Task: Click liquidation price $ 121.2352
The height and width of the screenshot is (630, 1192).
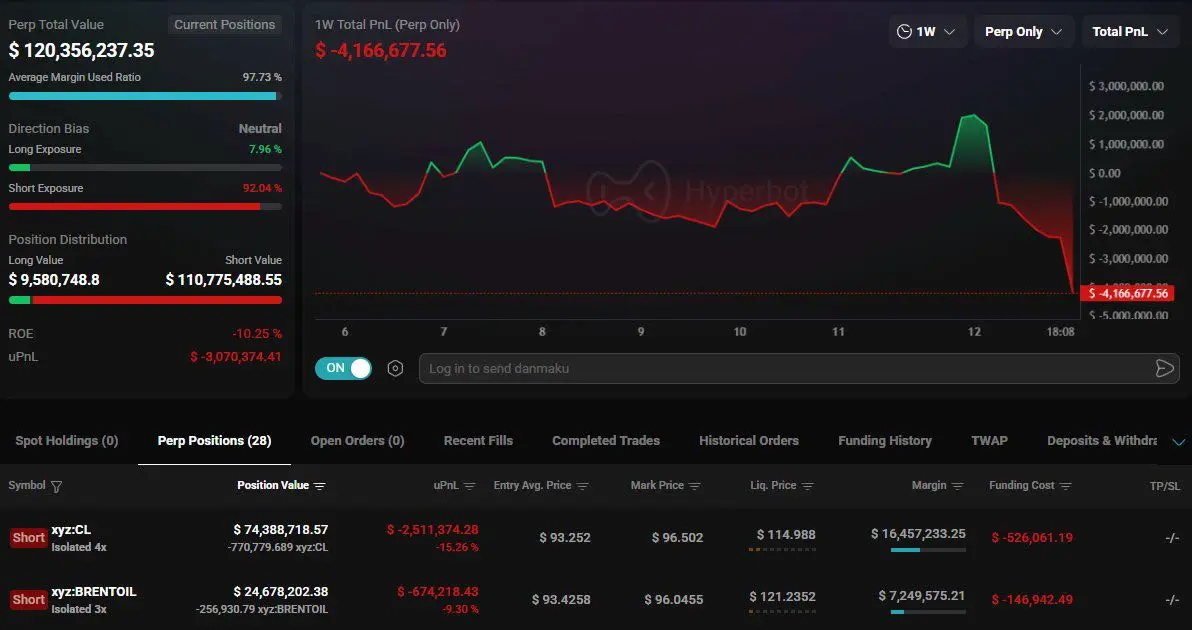Action: pos(782,597)
